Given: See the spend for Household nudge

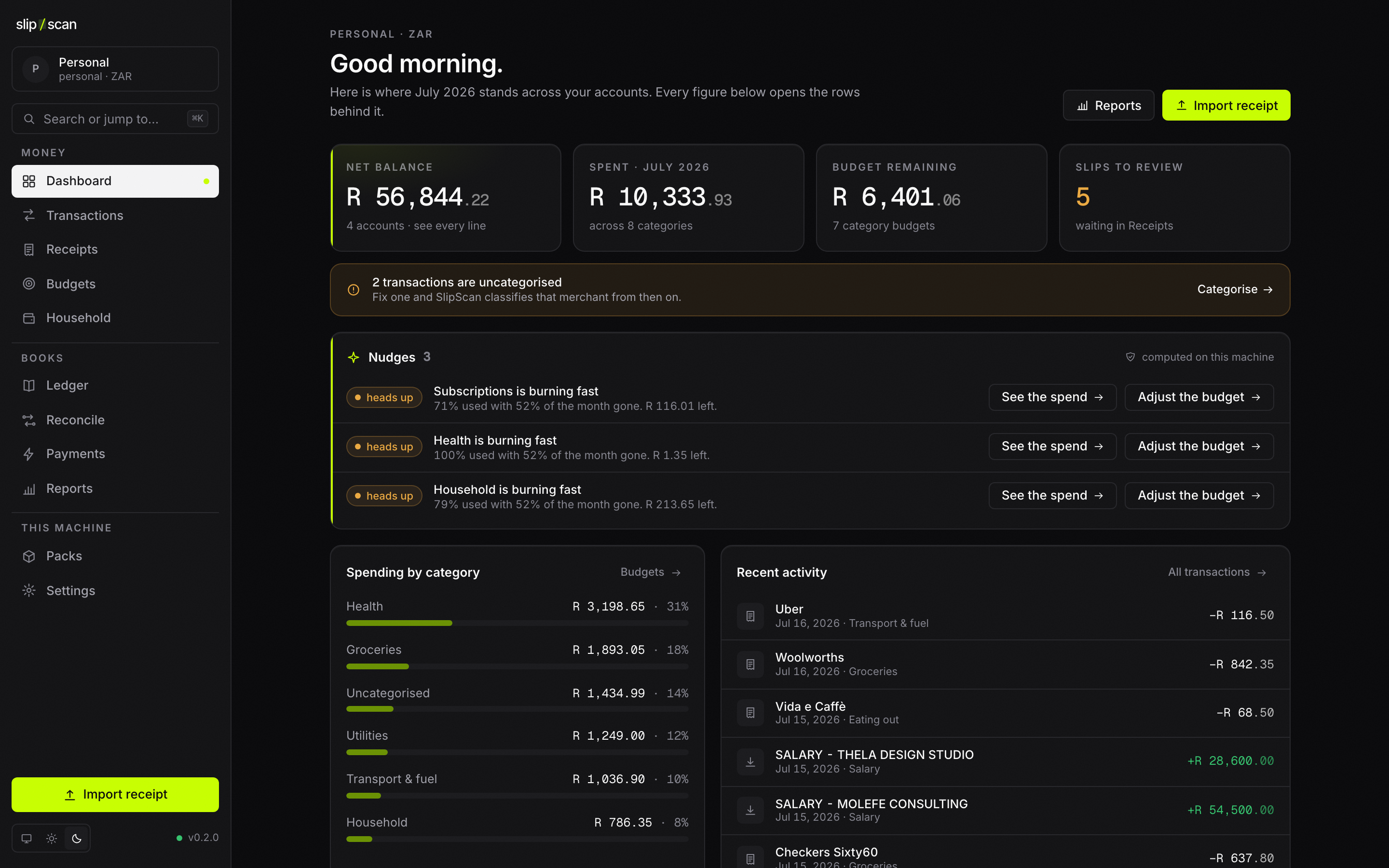Looking at the screenshot, I should pos(1052,495).
